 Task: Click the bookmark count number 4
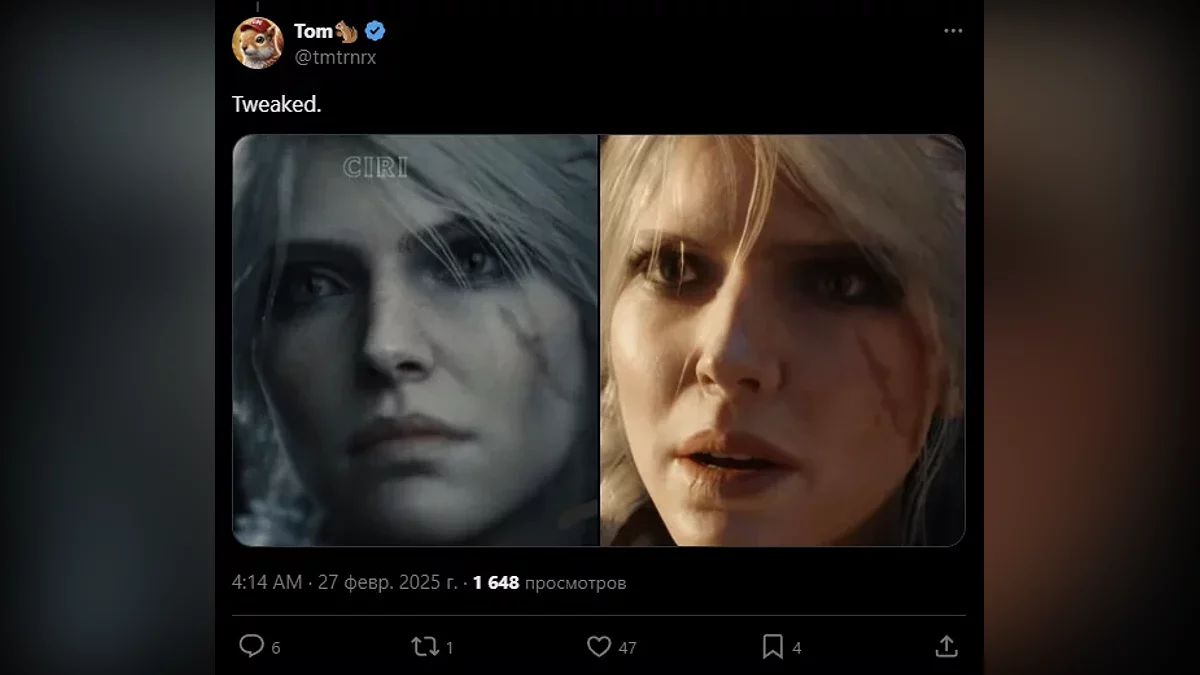tap(797, 648)
